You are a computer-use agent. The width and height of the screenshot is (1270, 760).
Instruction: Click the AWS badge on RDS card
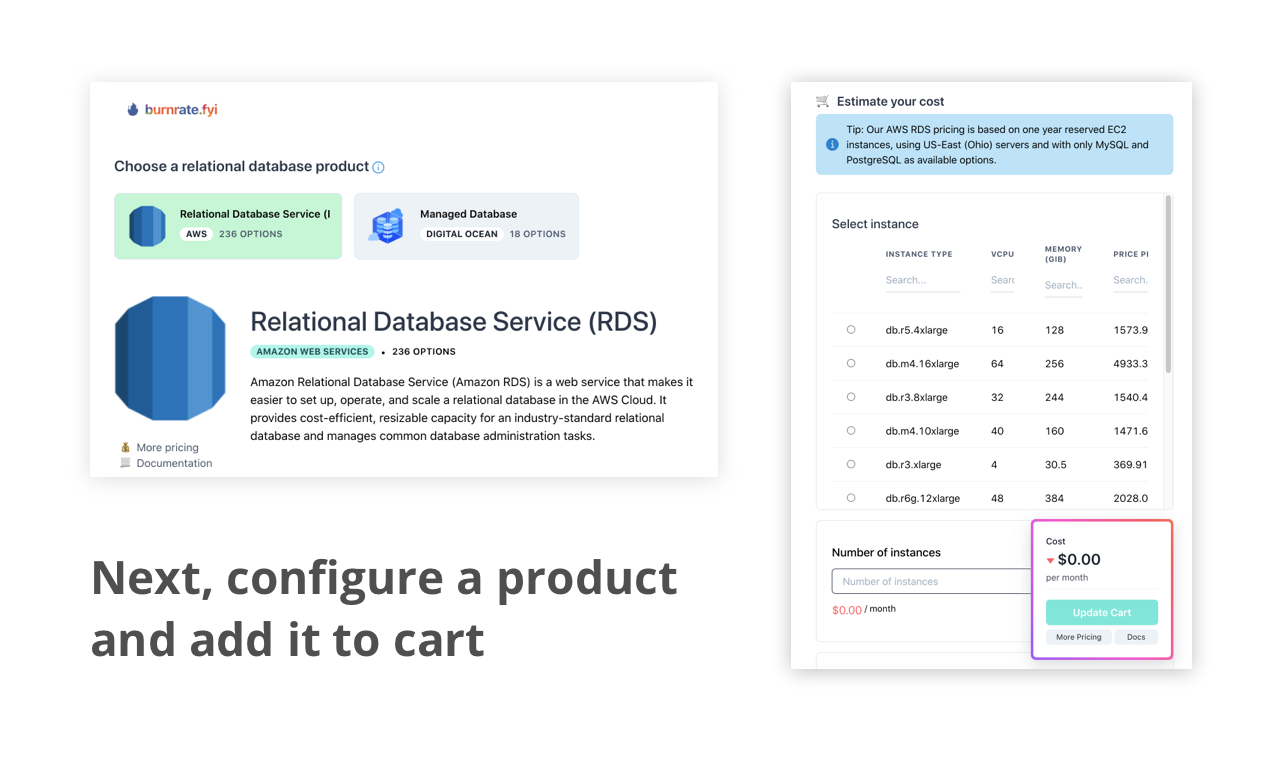point(196,234)
